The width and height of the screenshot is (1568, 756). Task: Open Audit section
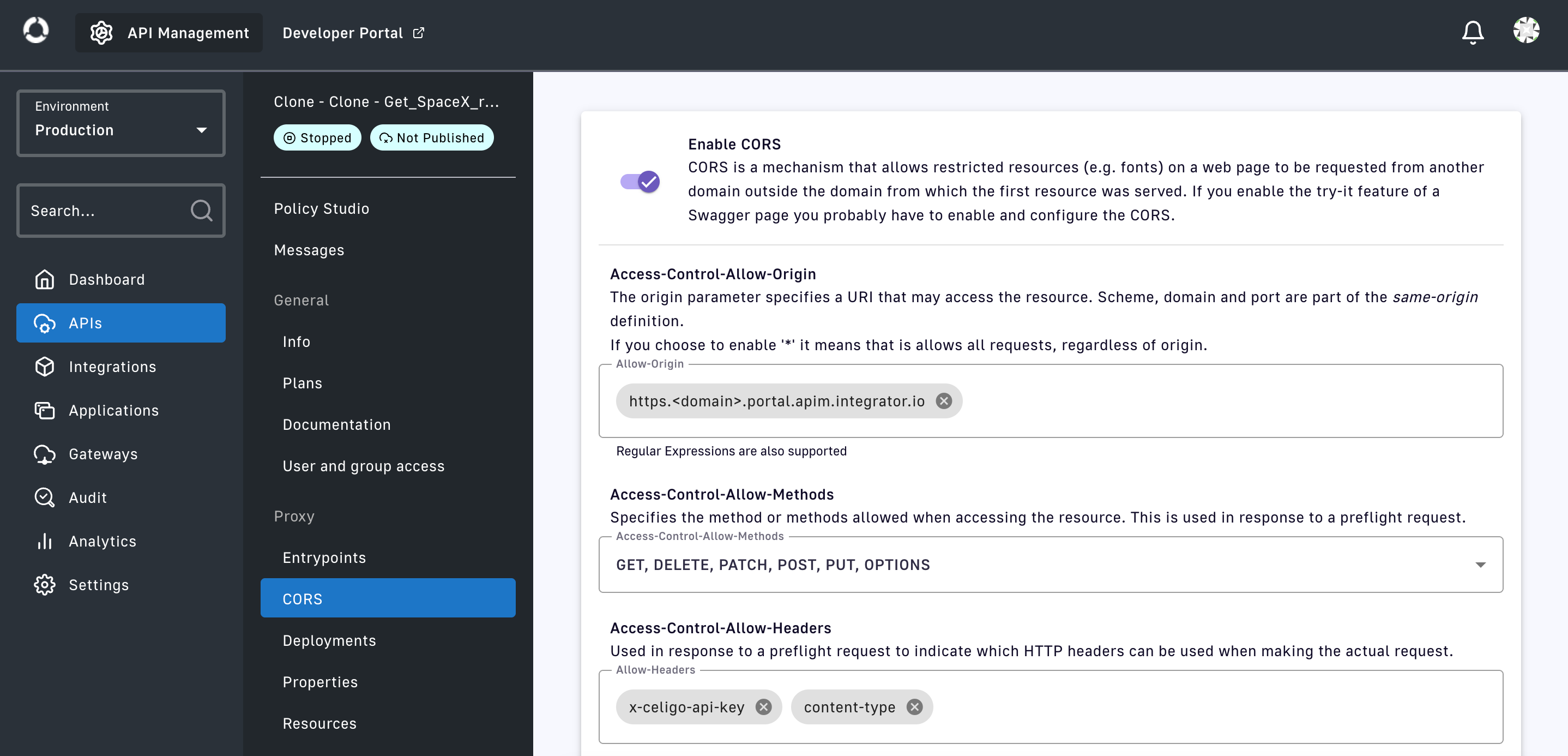click(121, 497)
